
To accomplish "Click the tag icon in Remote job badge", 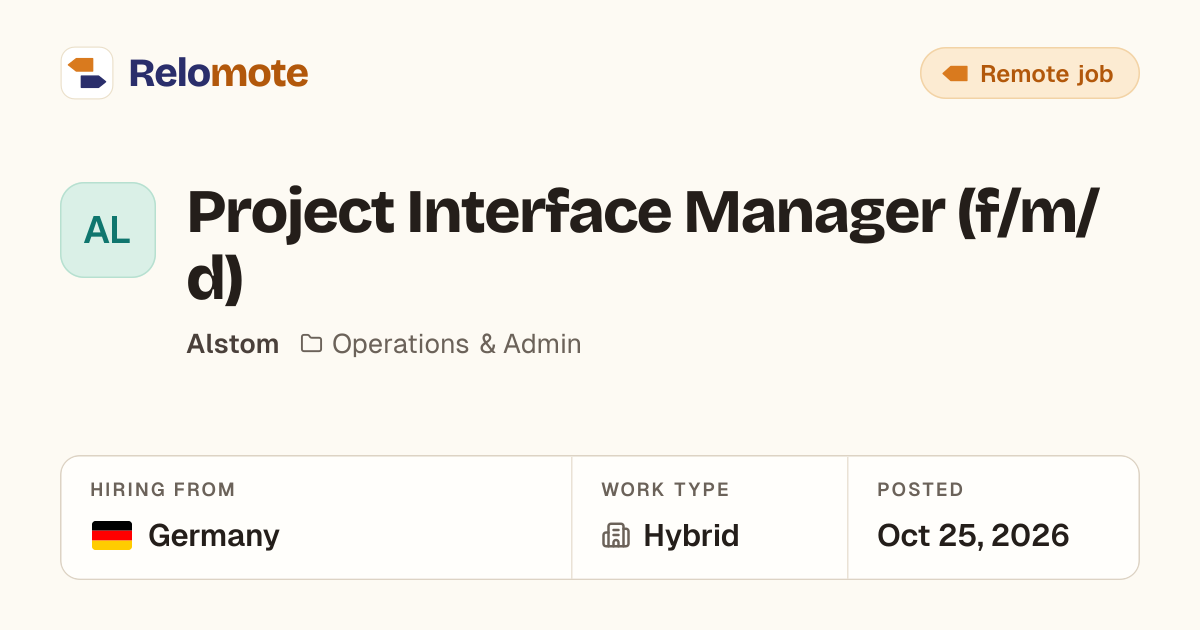I will click(955, 74).
